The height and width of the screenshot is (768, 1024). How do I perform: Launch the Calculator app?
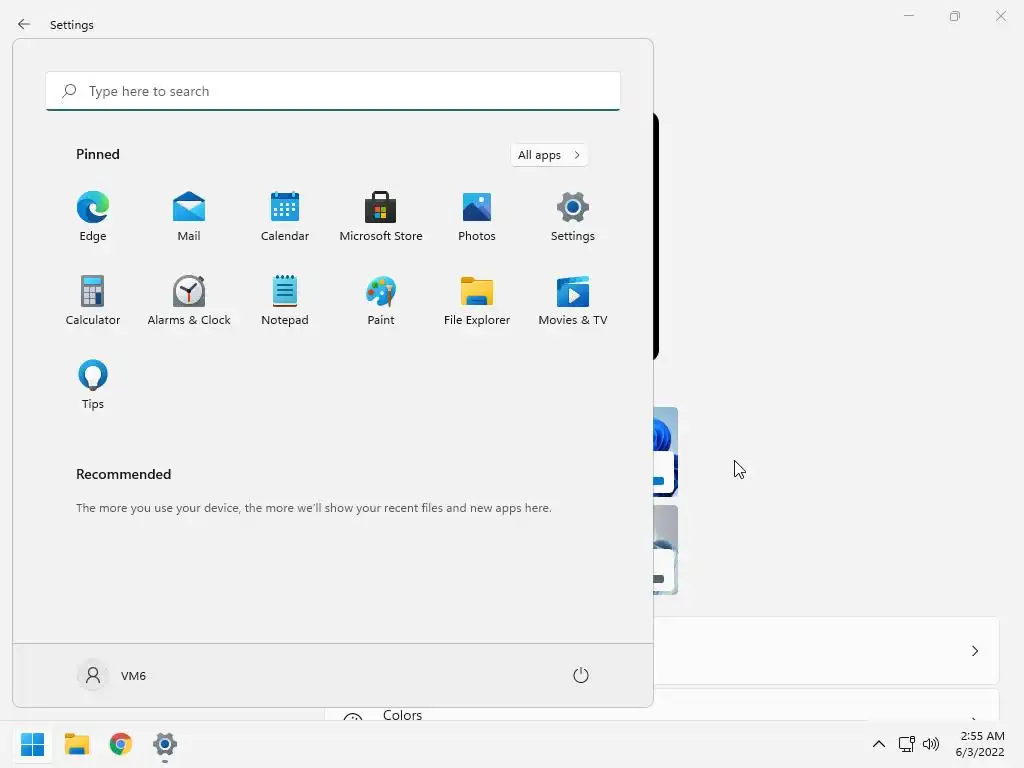coord(93,300)
